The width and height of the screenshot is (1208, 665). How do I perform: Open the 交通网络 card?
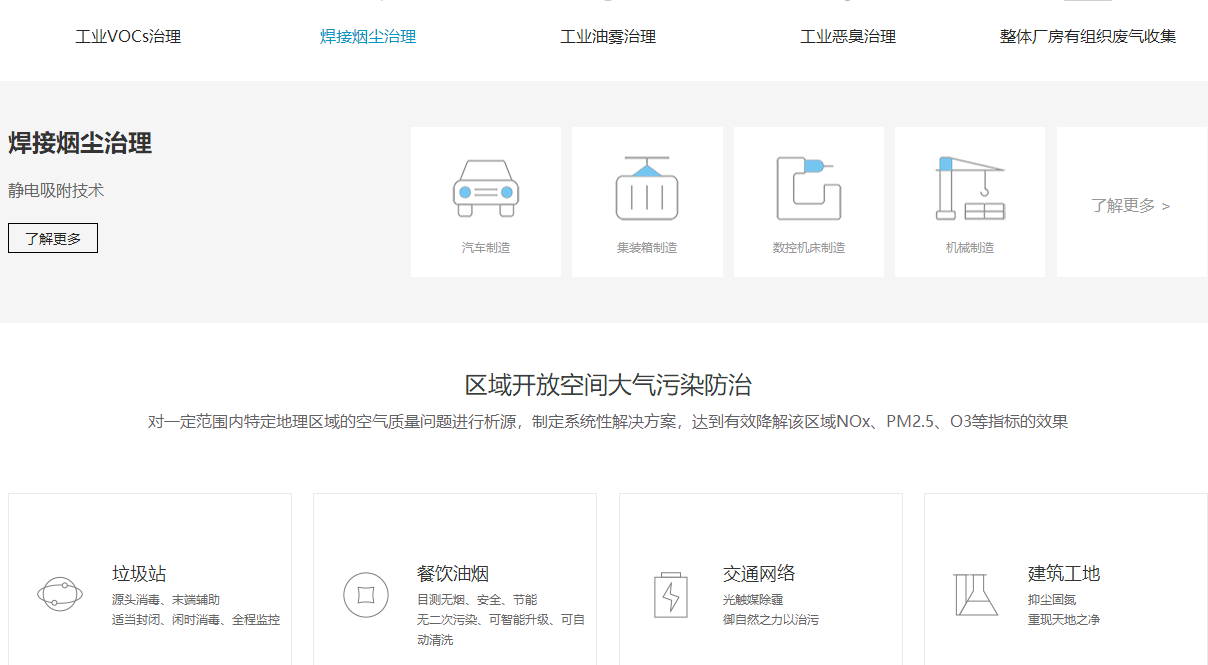[x=760, y=573]
